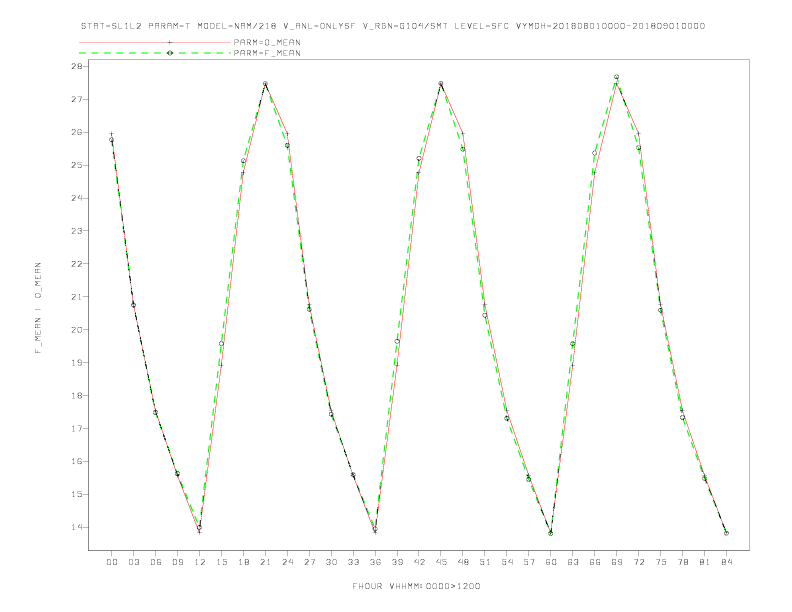Click the y-axis label F_MEAN | O_MEAN
The width and height of the screenshot is (792, 612).
pos(38,308)
